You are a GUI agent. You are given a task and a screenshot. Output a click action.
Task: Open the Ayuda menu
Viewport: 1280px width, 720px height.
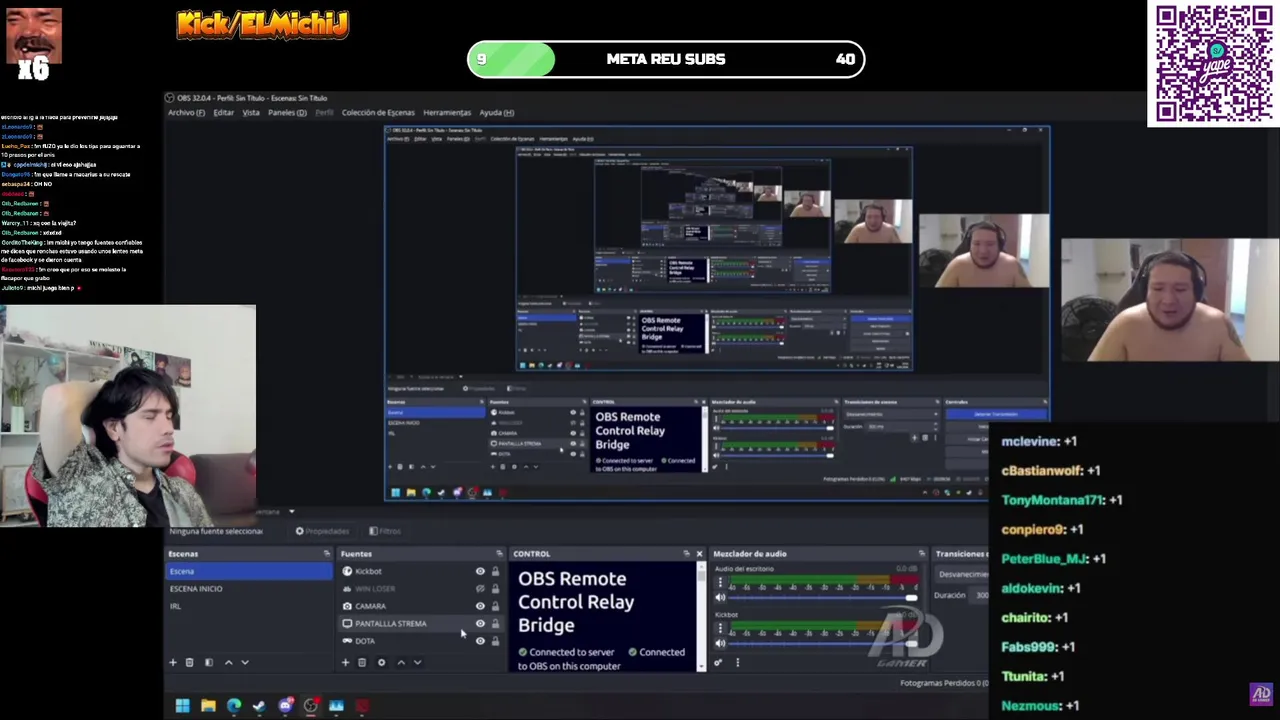(x=497, y=112)
